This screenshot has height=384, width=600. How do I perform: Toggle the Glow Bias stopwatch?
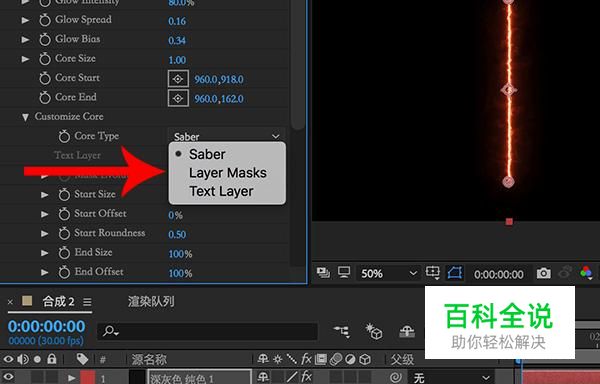coord(45,39)
